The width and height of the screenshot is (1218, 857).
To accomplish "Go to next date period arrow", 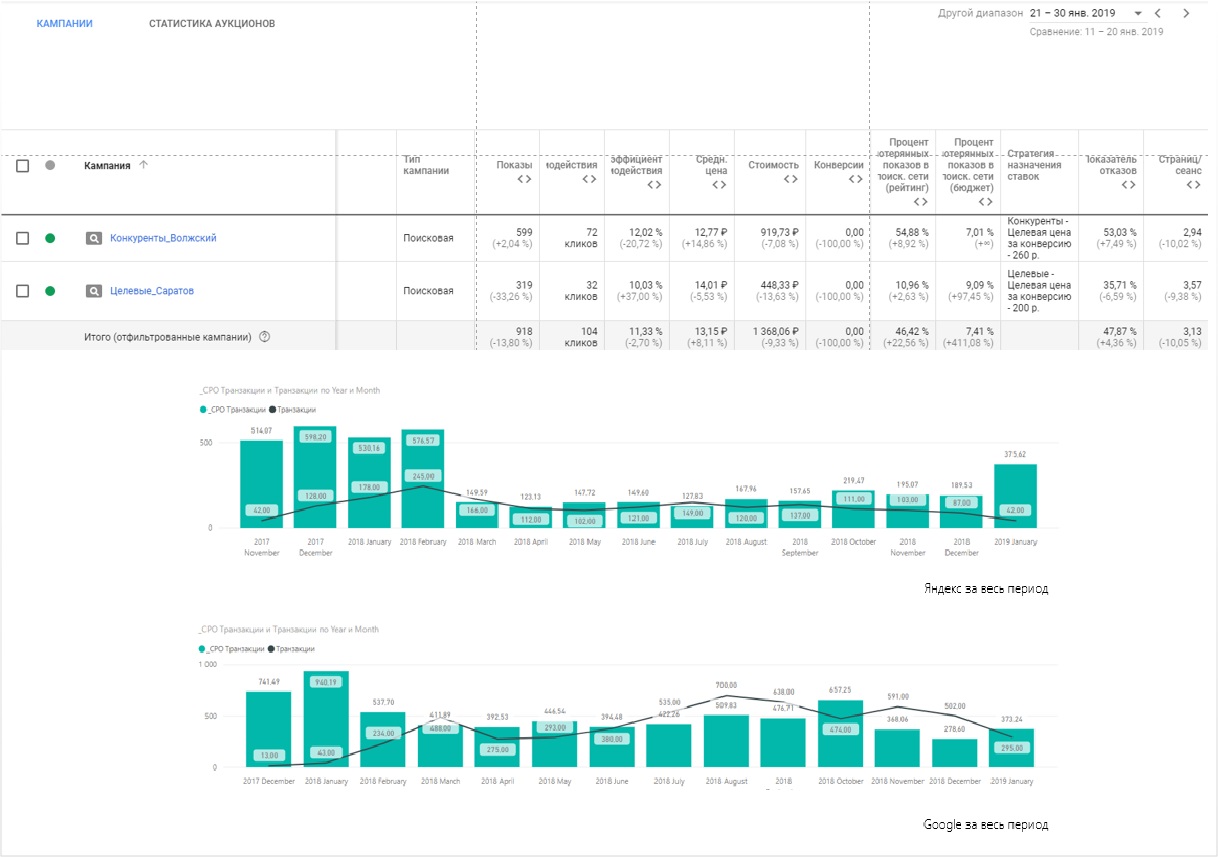I will [x=1186, y=14].
